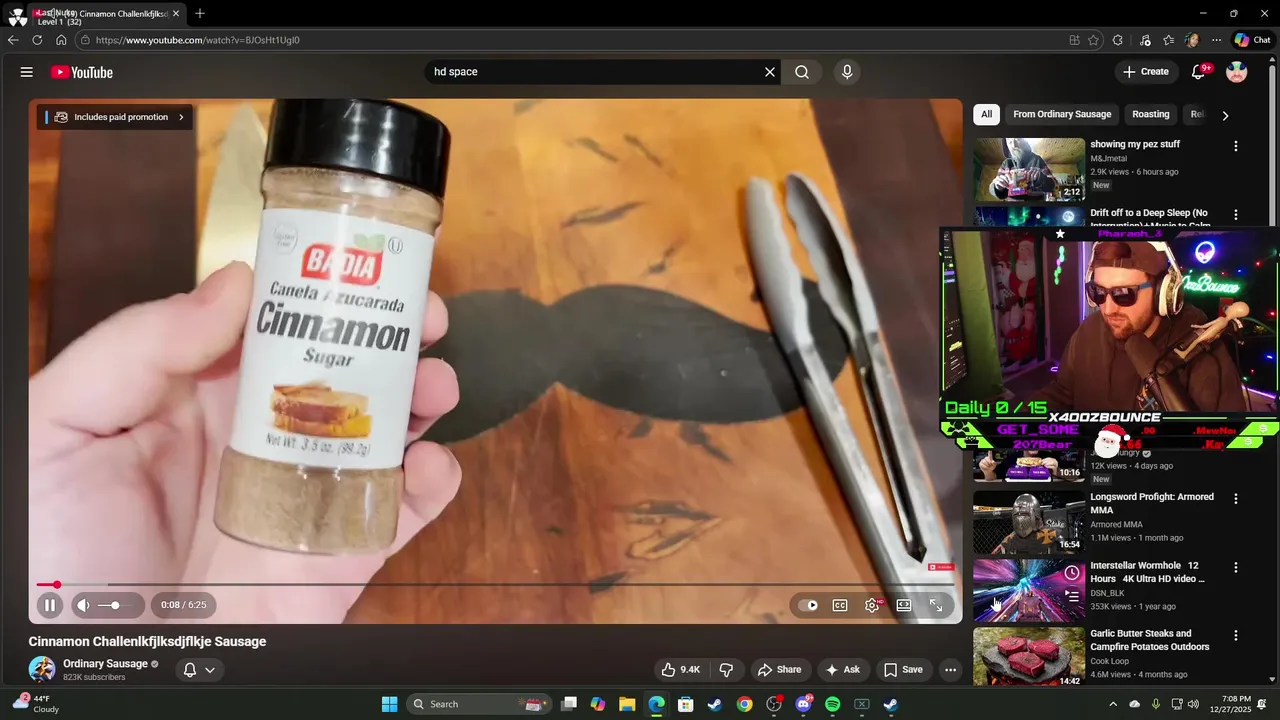1280x720 pixels.
Task: Clear the search box with the X
Action: [770, 72]
